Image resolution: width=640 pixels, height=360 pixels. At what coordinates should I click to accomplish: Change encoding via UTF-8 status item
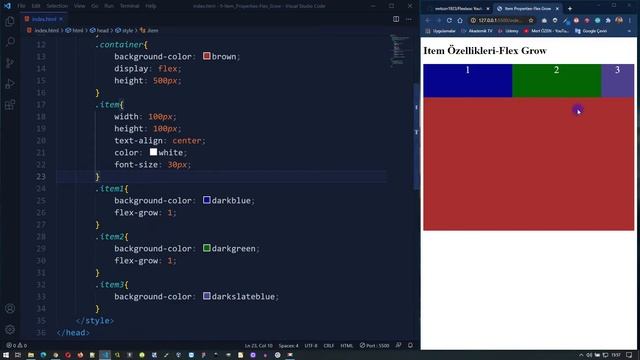click(311, 346)
